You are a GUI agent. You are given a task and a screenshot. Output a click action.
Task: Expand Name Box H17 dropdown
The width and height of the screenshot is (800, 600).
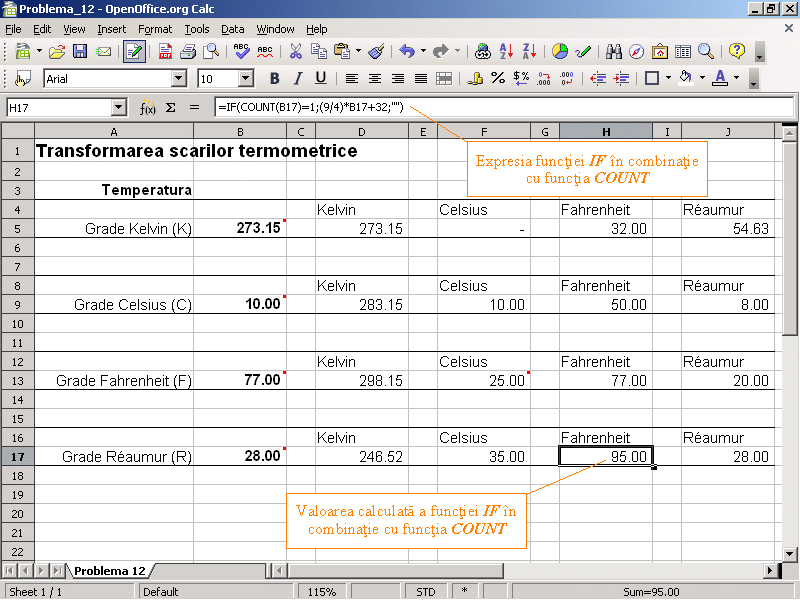point(118,108)
